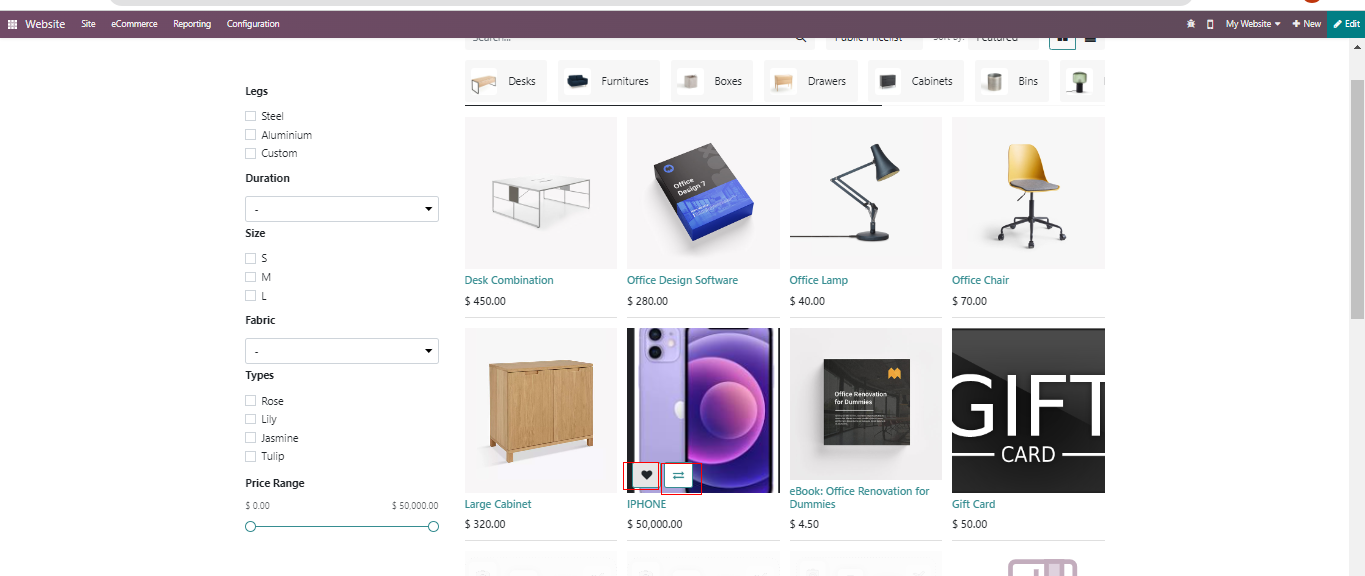This screenshot has width=1365, height=576.
Task: Open the Configuration menu
Action: (x=253, y=24)
